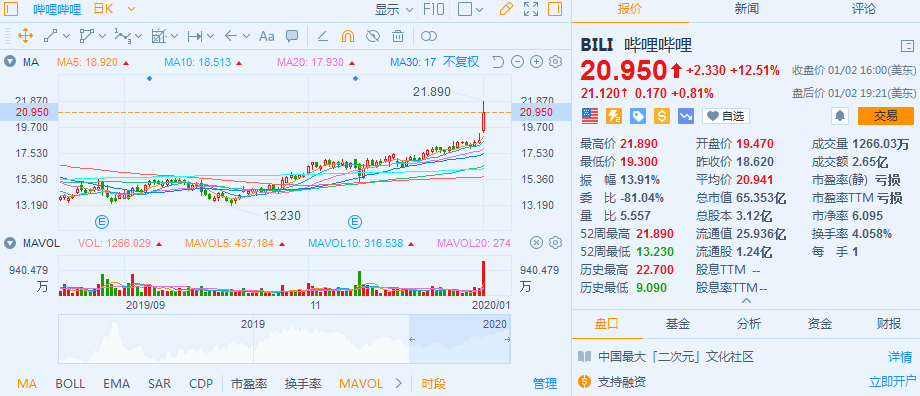Choose the eraser angle line tool
This screenshot has width=920, height=396.
[322, 36]
